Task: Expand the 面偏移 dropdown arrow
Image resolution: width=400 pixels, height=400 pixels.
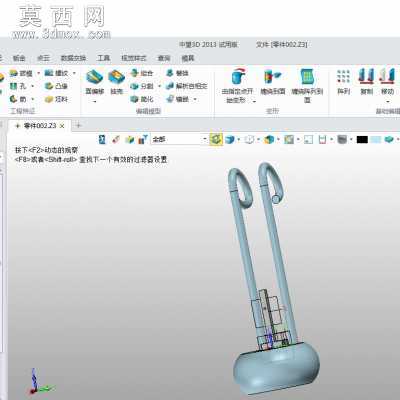Action: 95,101
